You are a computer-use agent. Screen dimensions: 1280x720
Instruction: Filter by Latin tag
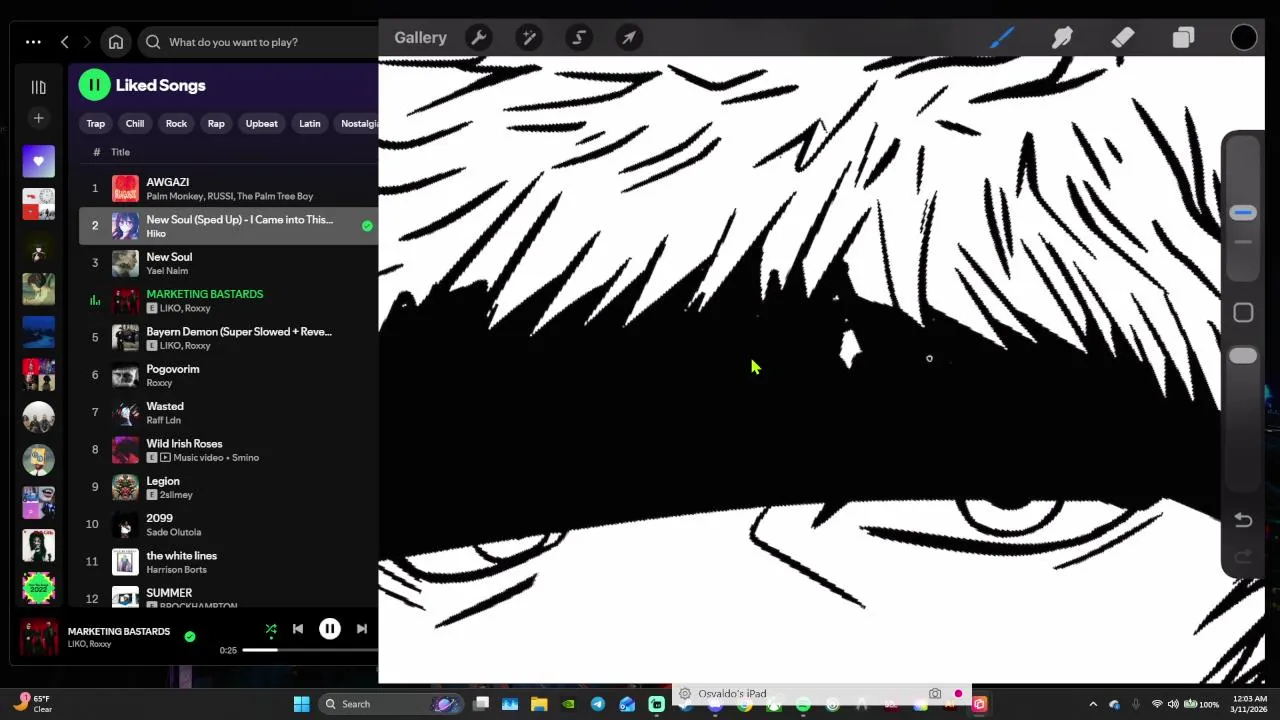click(310, 124)
